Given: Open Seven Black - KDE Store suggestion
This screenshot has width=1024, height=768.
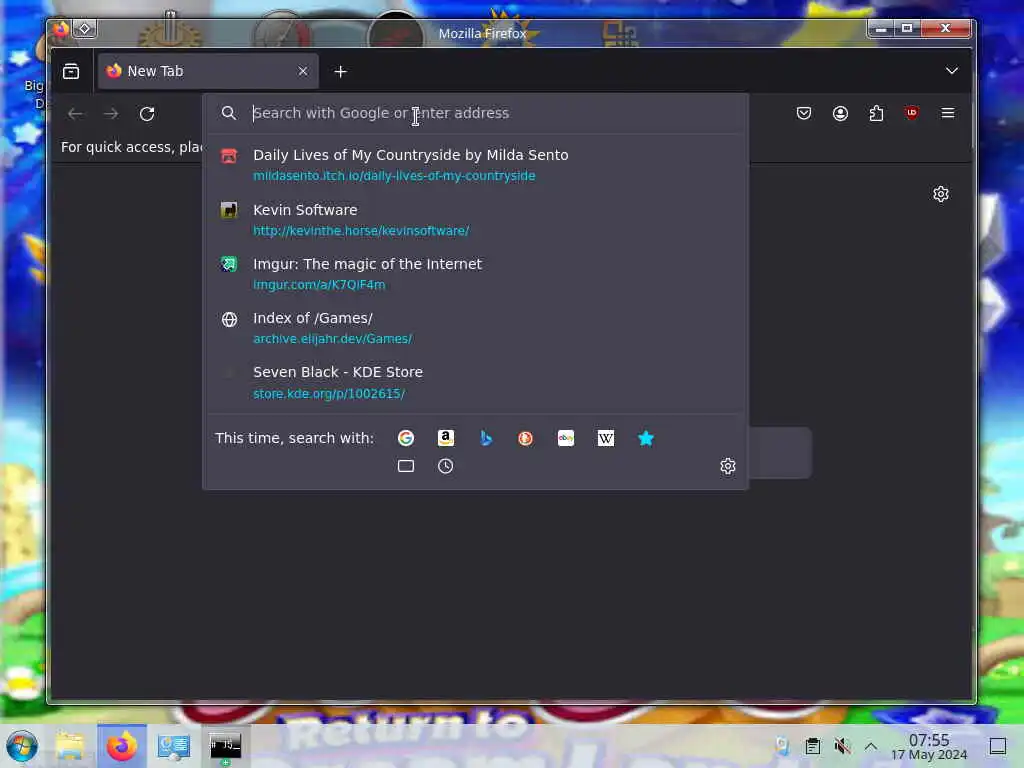Looking at the screenshot, I should 476,382.
